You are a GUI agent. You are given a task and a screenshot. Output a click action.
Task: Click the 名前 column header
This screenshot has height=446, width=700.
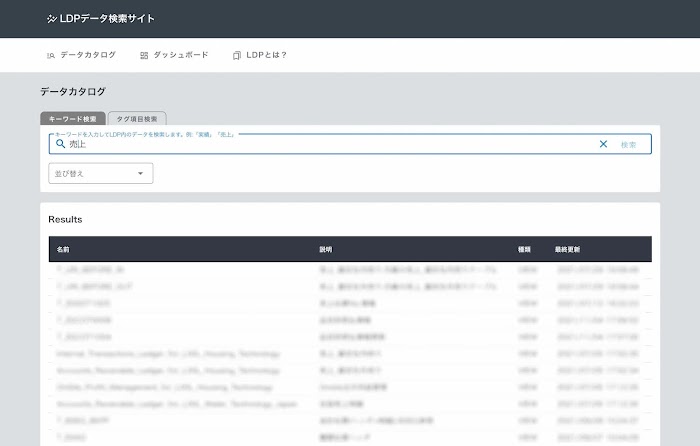pyautogui.click(x=63, y=250)
